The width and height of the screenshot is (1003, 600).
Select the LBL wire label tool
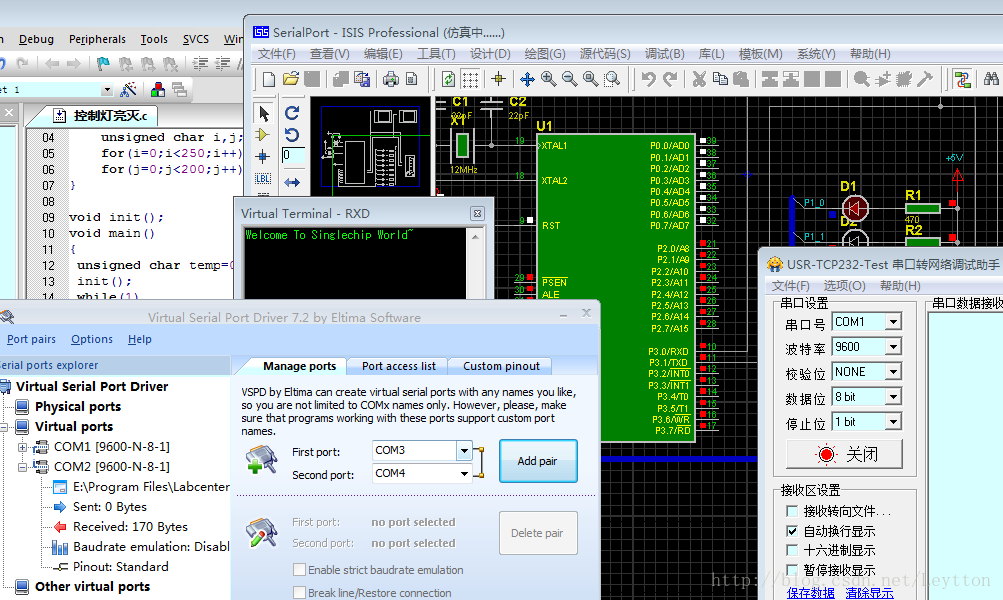[x=263, y=179]
